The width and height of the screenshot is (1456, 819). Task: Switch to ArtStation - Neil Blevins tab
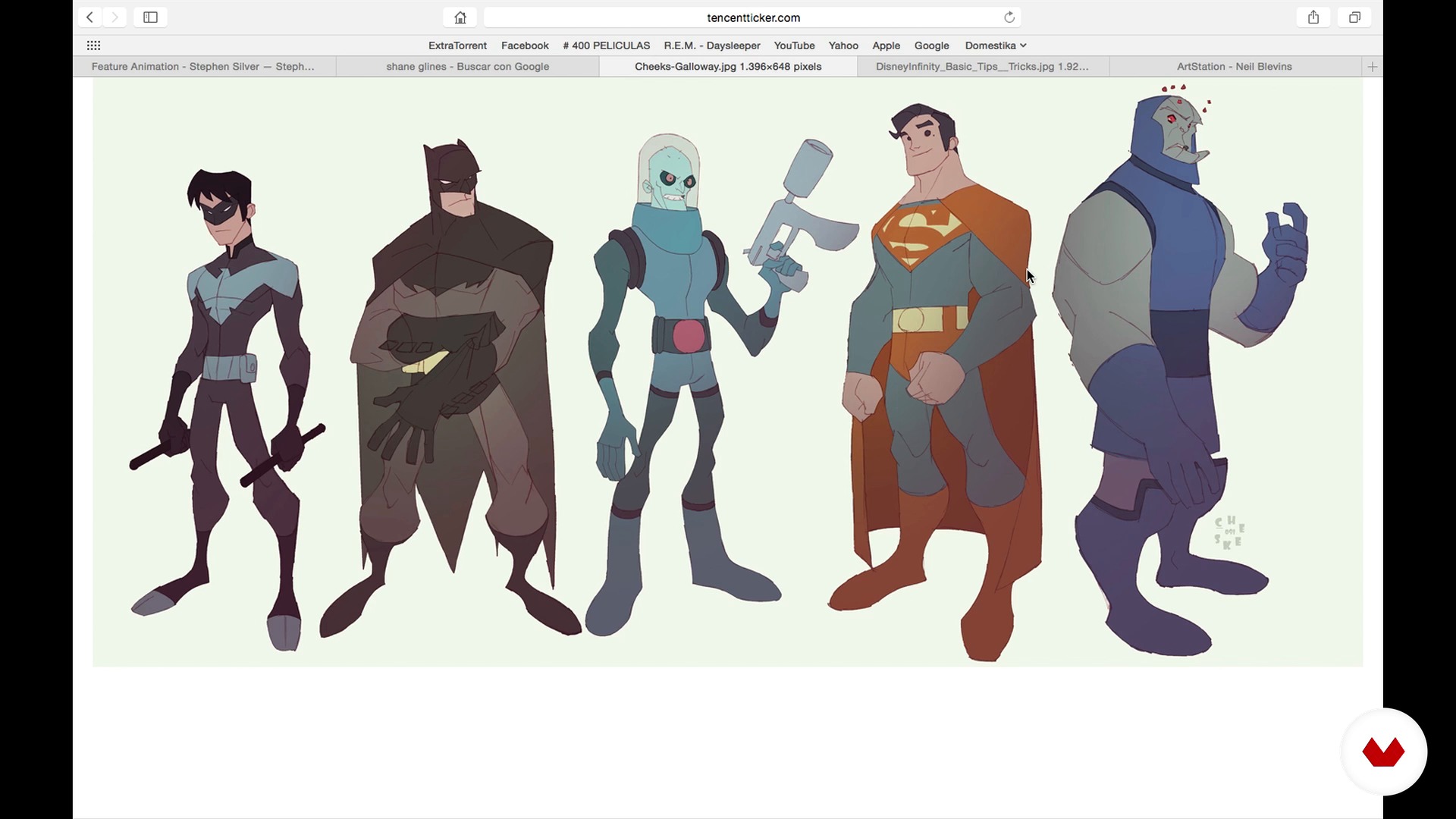[x=1235, y=67]
